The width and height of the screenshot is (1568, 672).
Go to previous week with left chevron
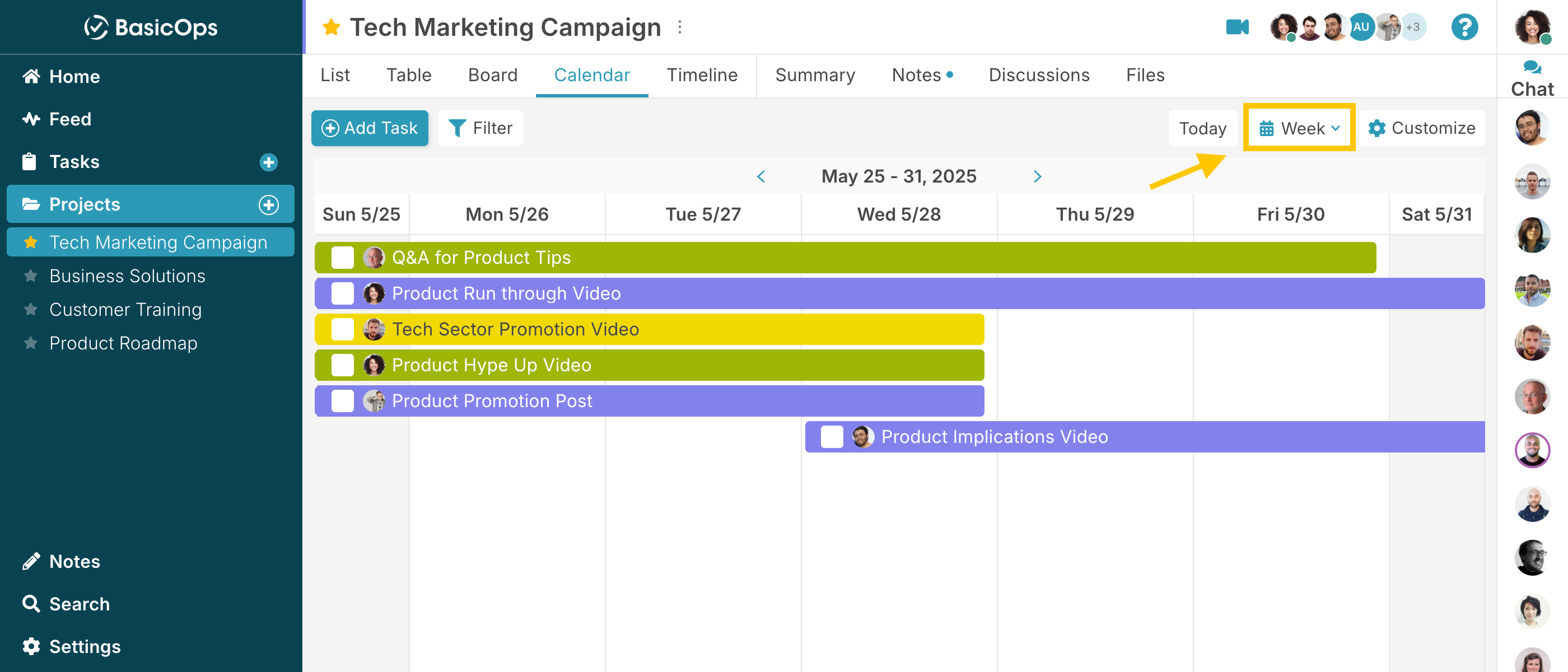pyautogui.click(x=760, y=176)
